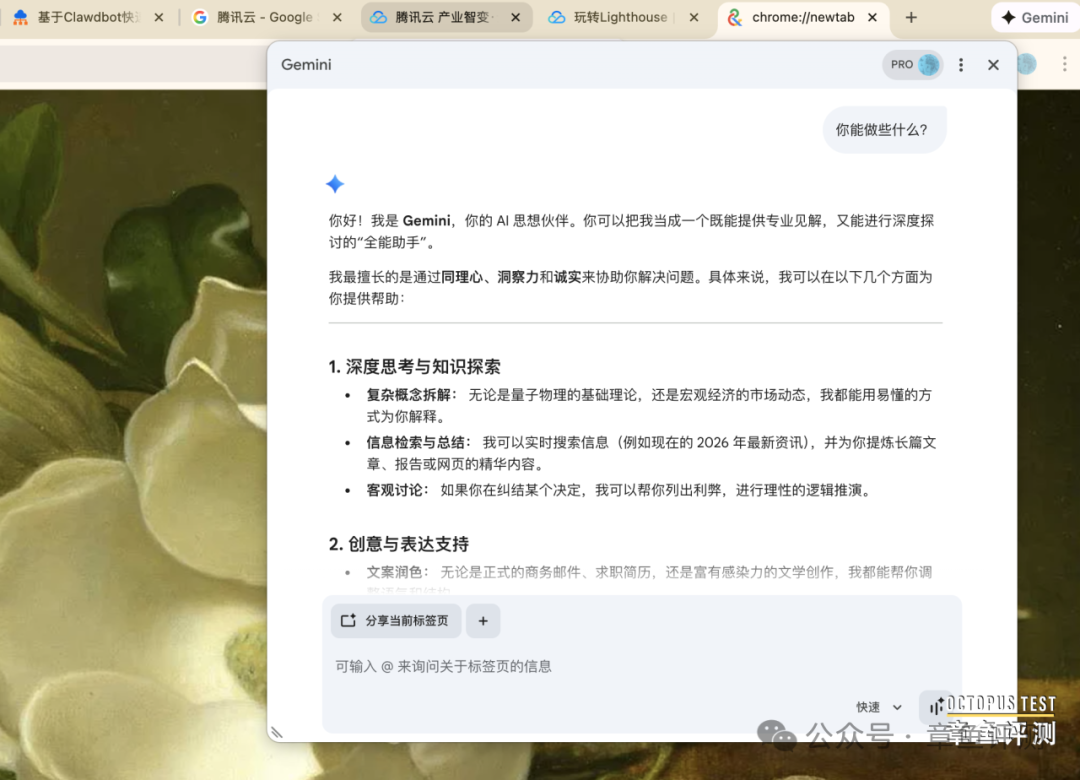Click the user message 你能做些什么？

(x=884, y=130)
